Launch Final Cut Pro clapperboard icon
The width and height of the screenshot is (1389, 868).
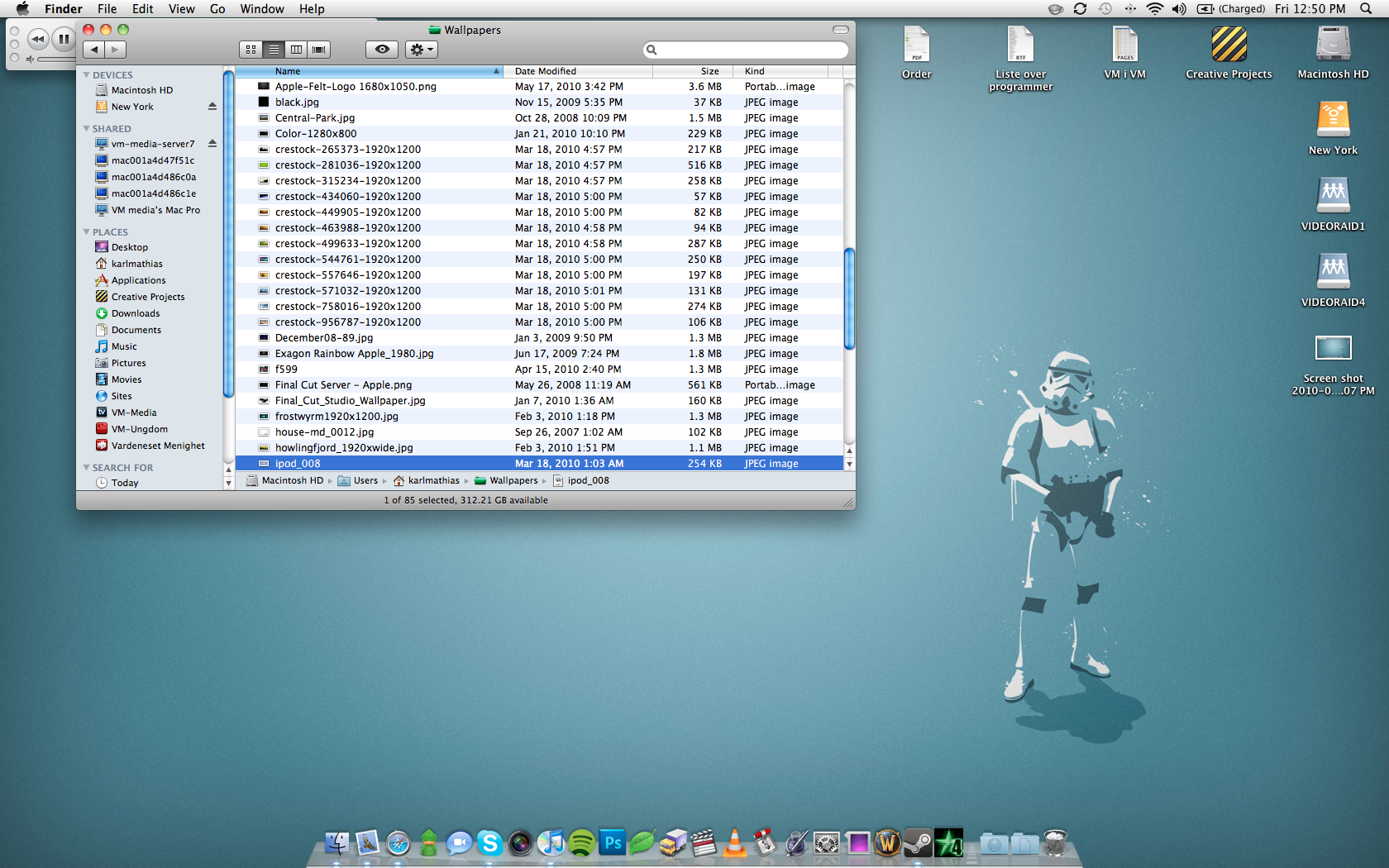[704, 842]
